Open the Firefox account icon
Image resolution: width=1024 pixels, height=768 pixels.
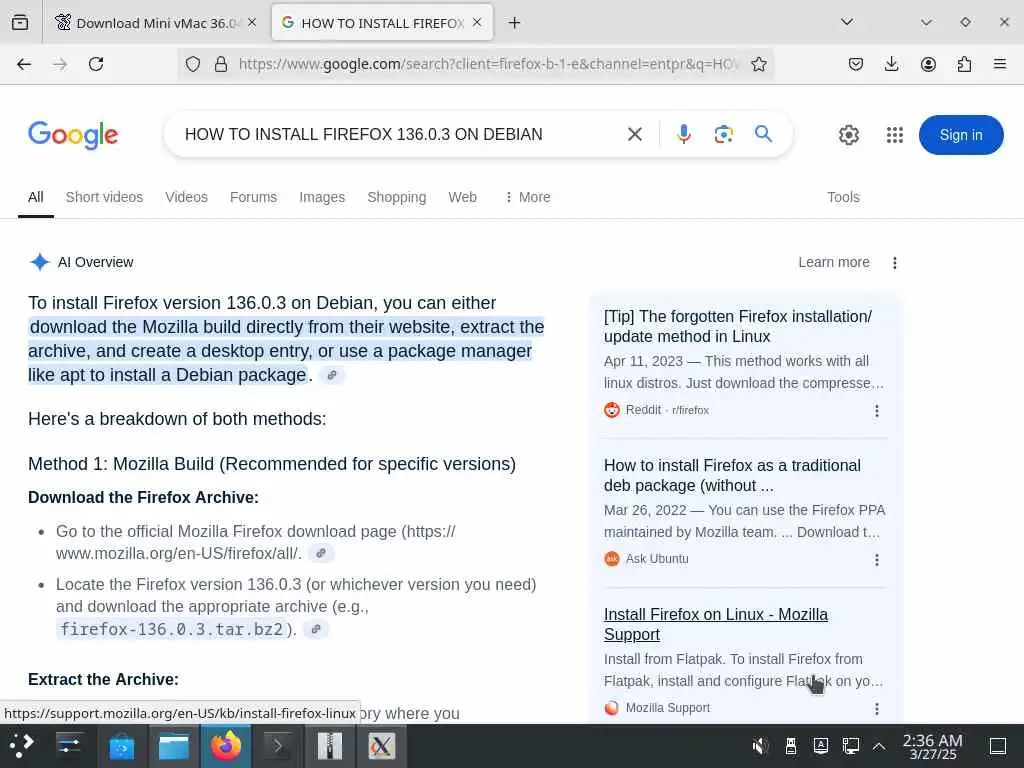pyautogui.click(x=928, y=64)
